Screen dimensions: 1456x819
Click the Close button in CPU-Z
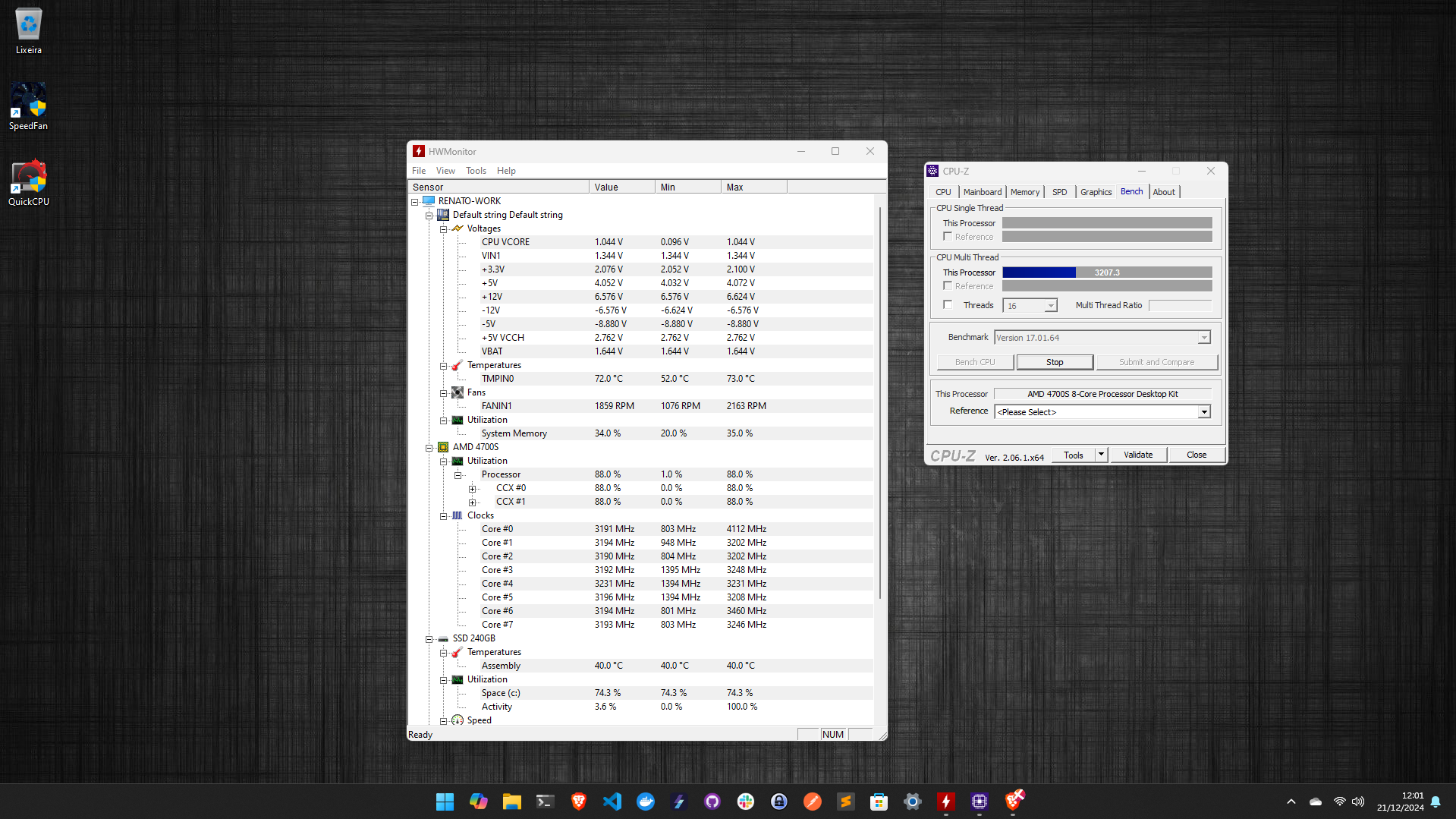[x=1197, y=455]
